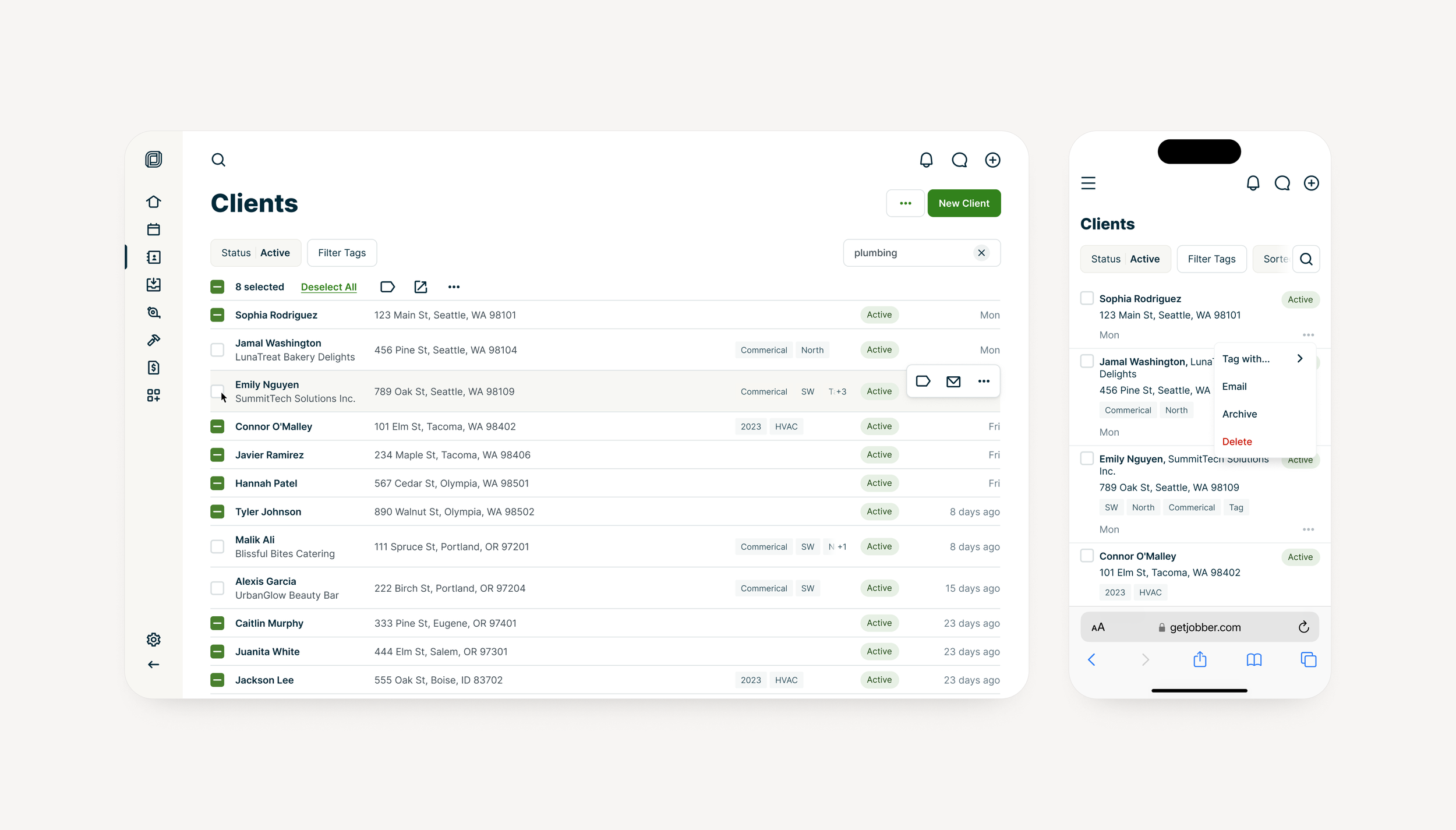This screenshot has height=830, width=1456.
Task: Open Emily Nguyen's hover more-actions menu
Action: coord(984,381)
